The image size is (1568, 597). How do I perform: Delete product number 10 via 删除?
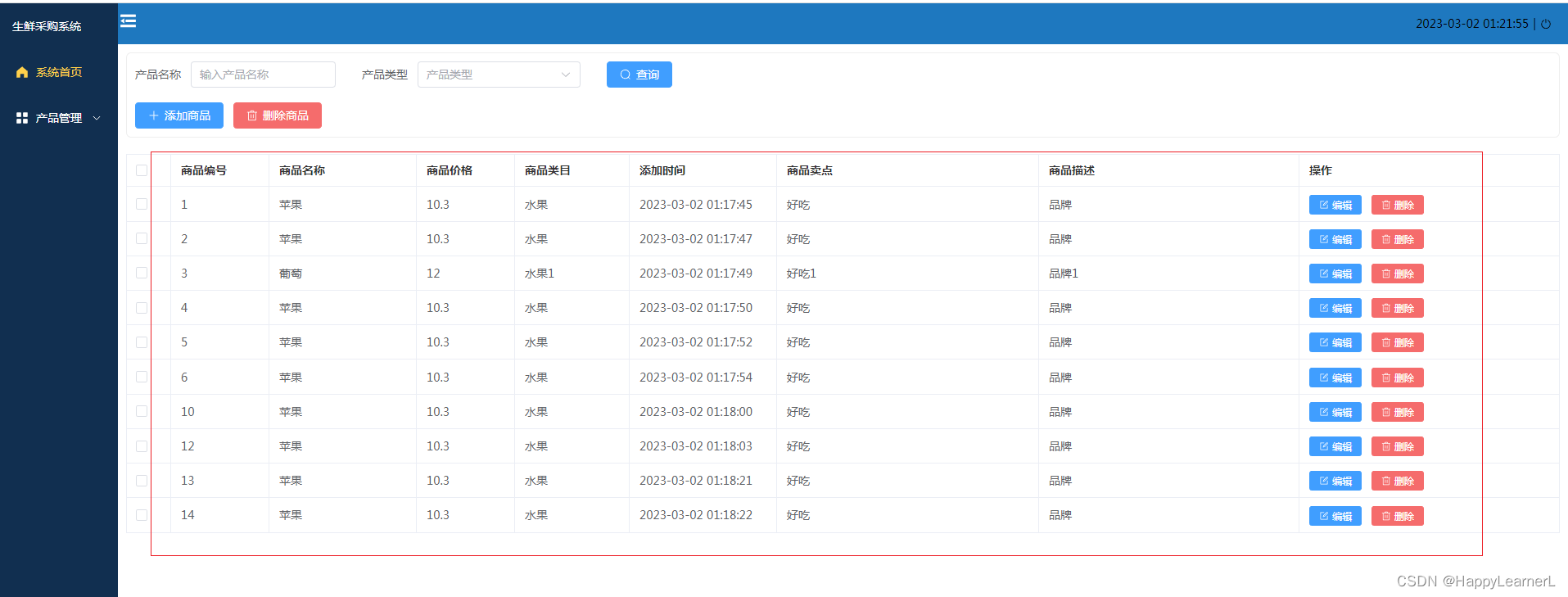tap(1397, 412)
